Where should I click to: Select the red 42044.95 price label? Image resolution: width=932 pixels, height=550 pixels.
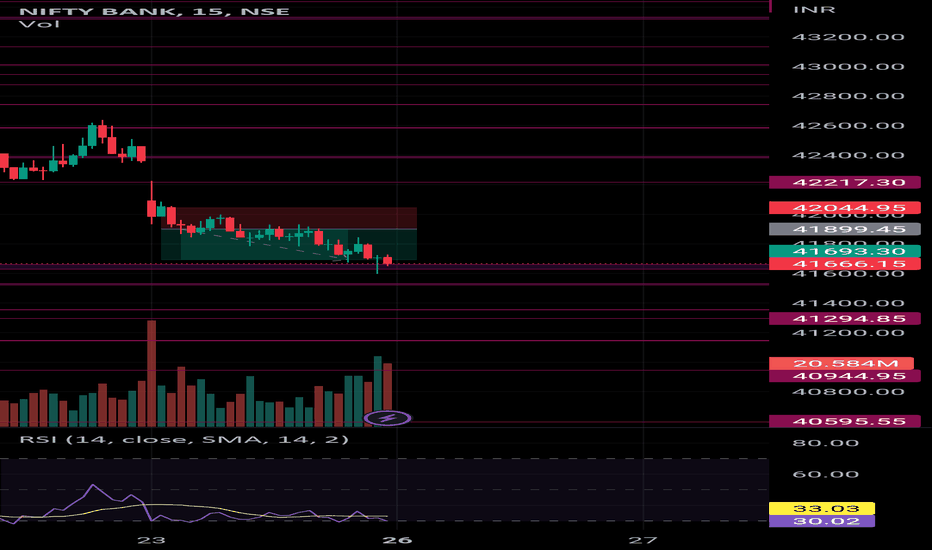pyautogui.click(x=845, y=208)
